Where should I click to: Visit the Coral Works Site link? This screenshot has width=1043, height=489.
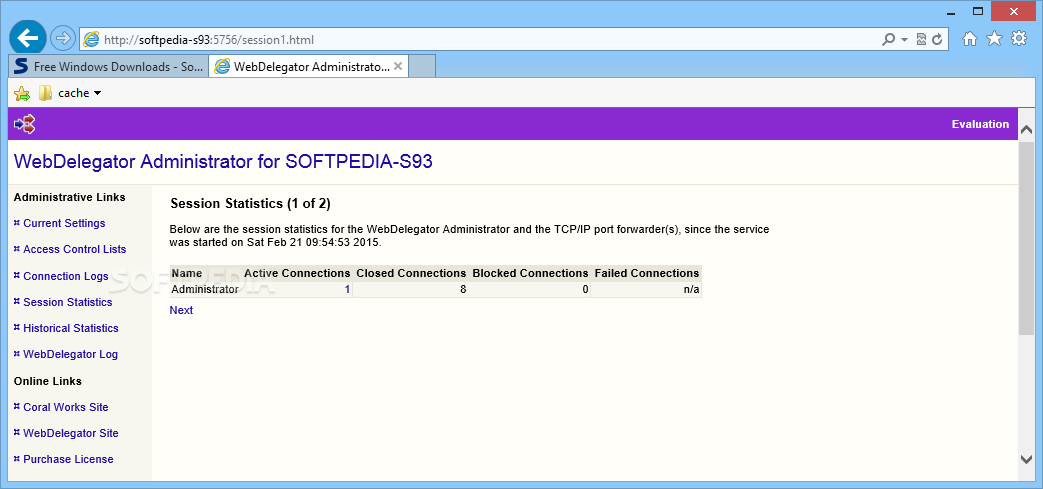pyautogui.click(x=66, y=407)
